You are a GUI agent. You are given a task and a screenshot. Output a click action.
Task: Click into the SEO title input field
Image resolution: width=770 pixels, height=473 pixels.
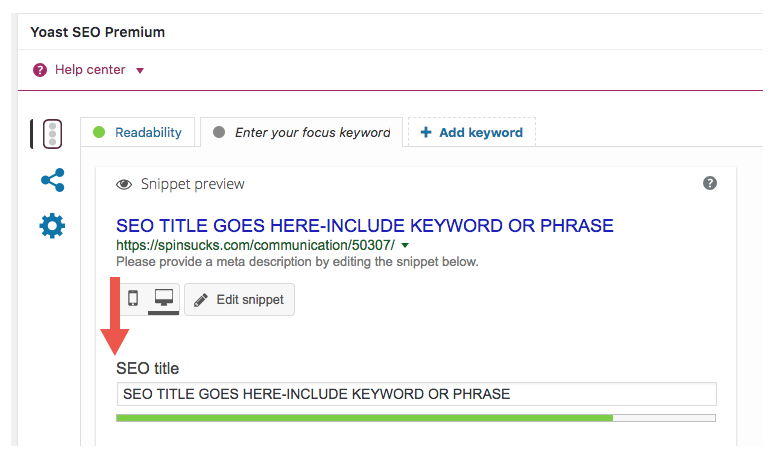coord(415,394)
